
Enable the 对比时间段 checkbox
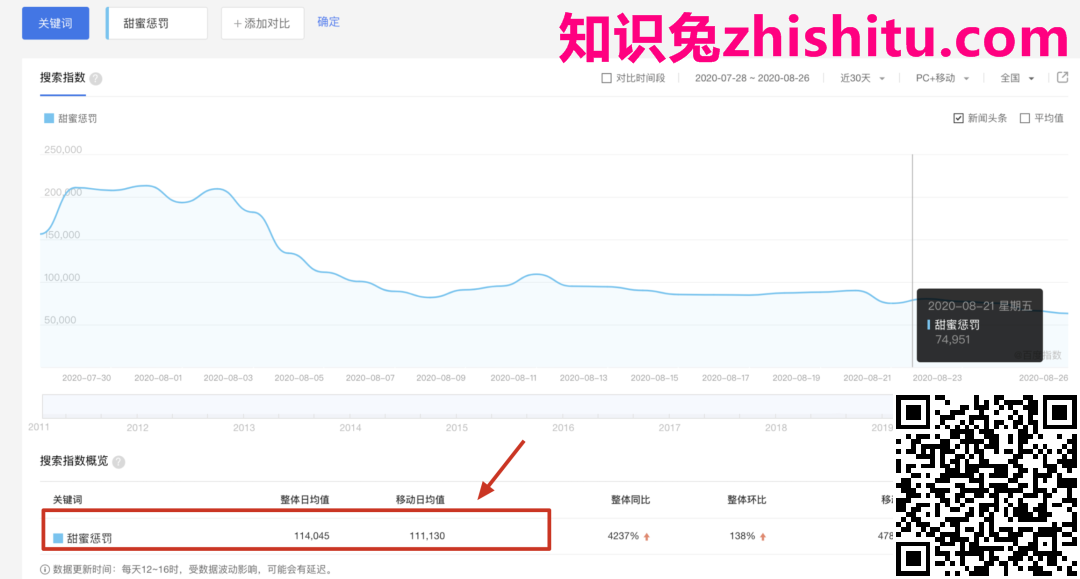coord(606,78)
